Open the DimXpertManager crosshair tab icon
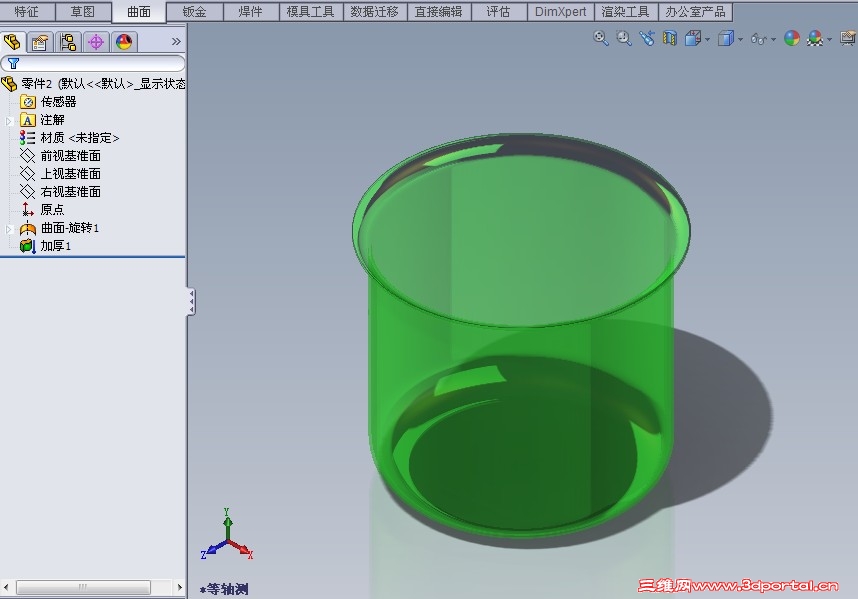This screenshot has height=599, width=858. 96,42
